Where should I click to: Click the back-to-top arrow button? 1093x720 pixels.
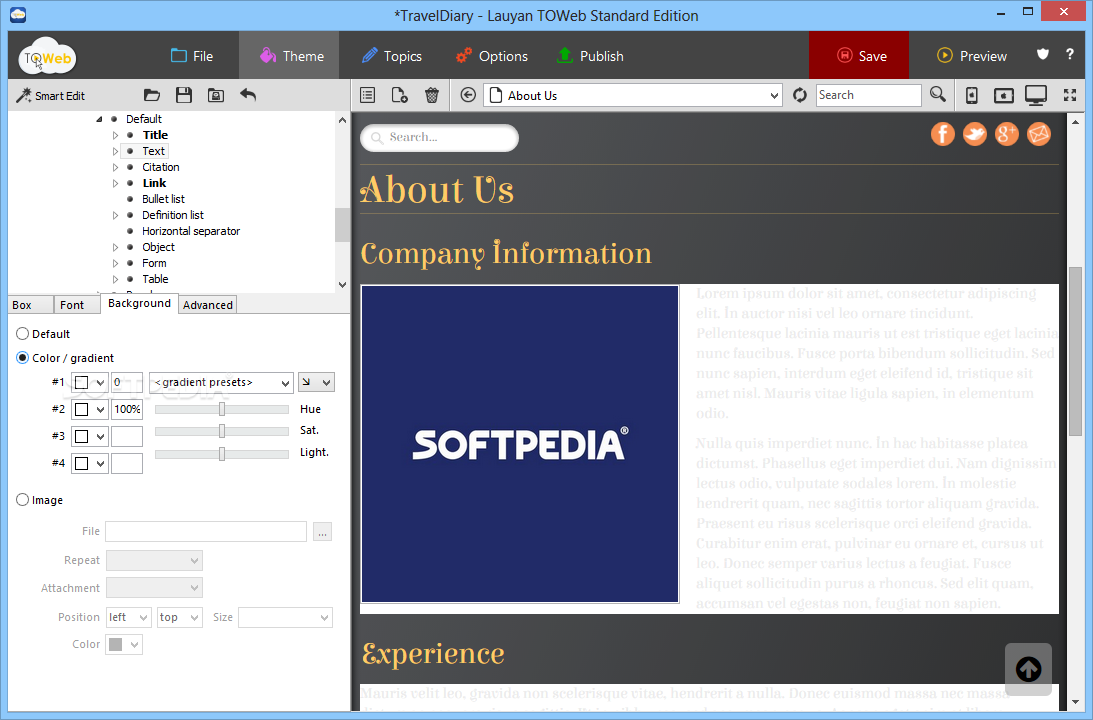[x=1028, y=669]
